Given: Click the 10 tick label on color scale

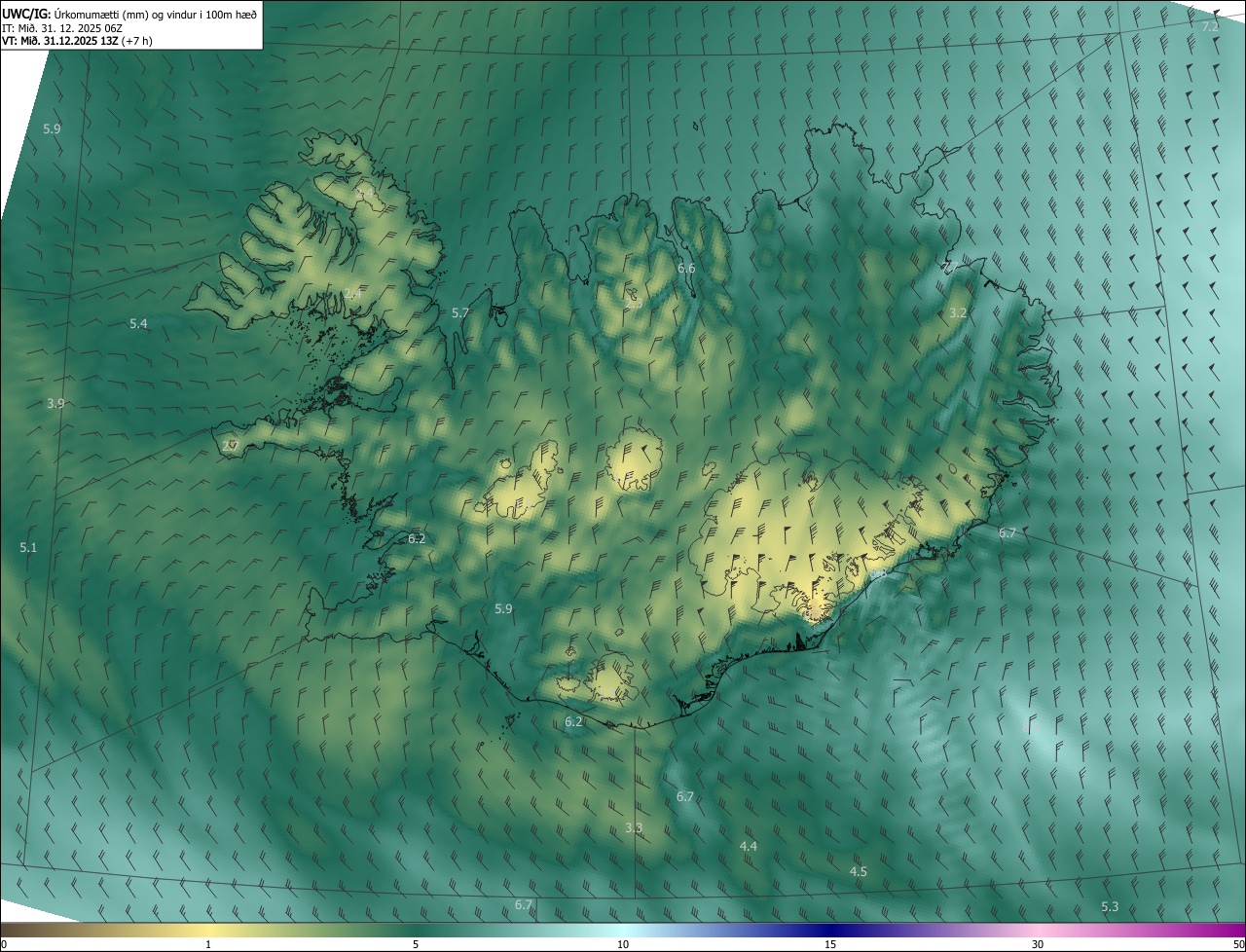Looking at the screenshot, I should pos(623,944).
